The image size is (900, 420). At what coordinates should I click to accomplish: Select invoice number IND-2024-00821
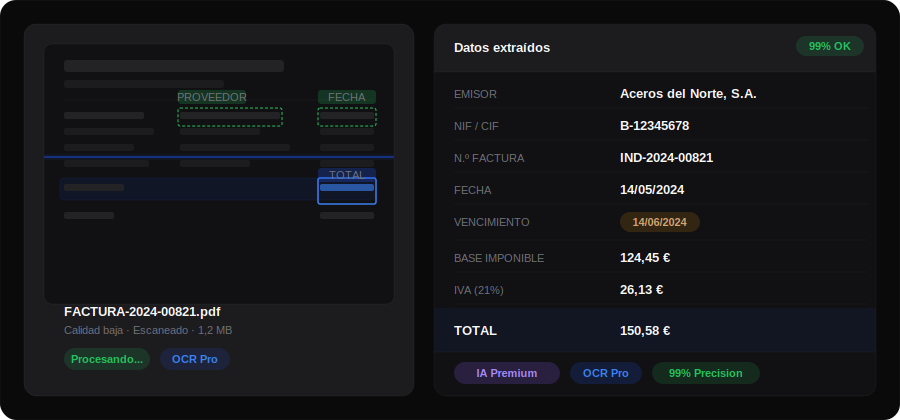coord(666,158)
